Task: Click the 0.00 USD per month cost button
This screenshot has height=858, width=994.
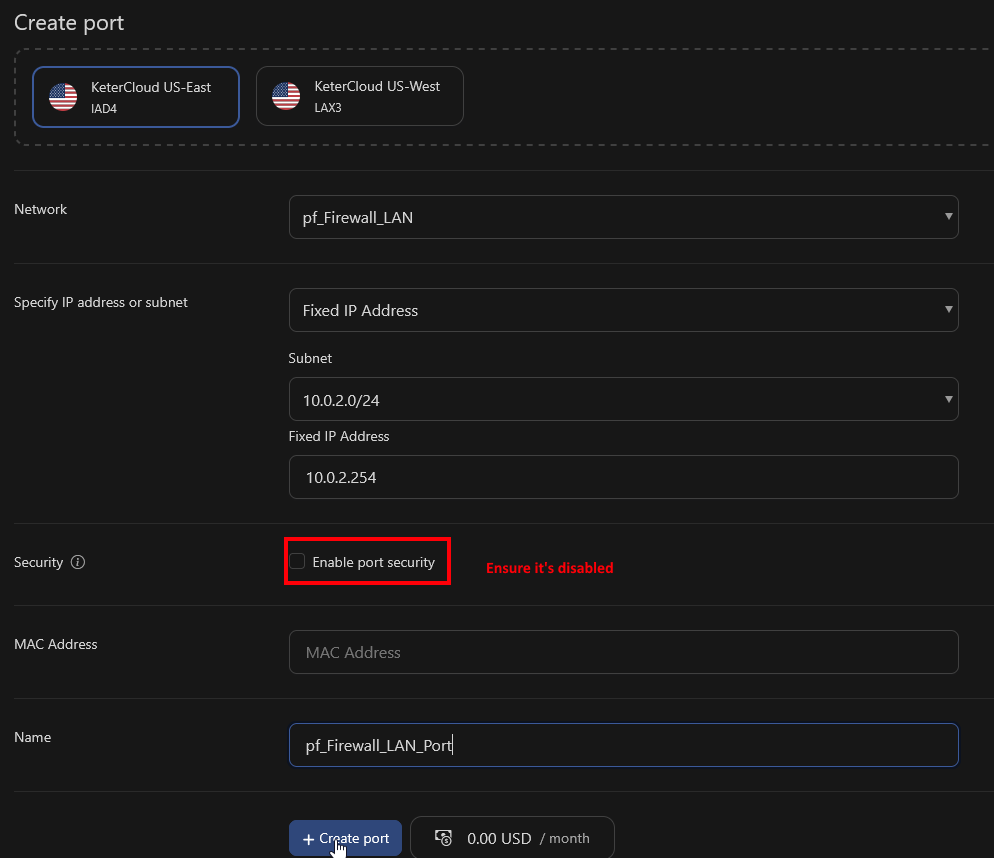Action: 512,837
